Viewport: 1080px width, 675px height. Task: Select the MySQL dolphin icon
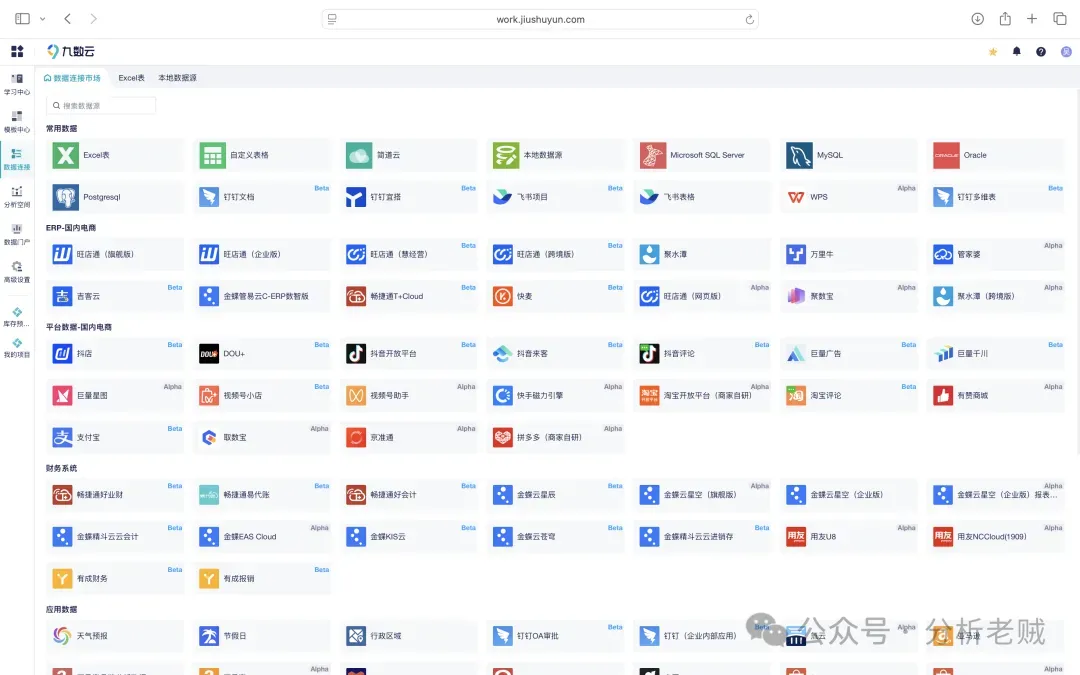799,155
